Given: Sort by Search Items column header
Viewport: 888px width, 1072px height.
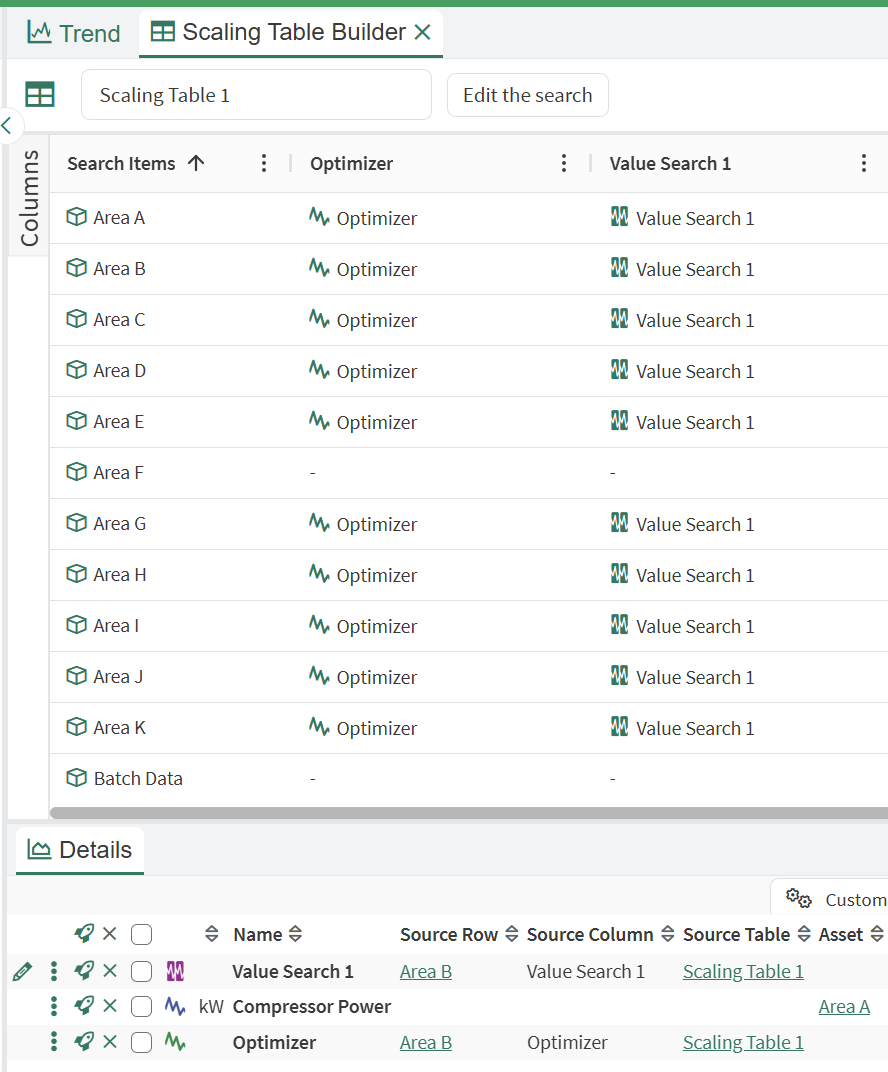Looking at the screenshot, I should pyautogui.click(x=136, y=163).
